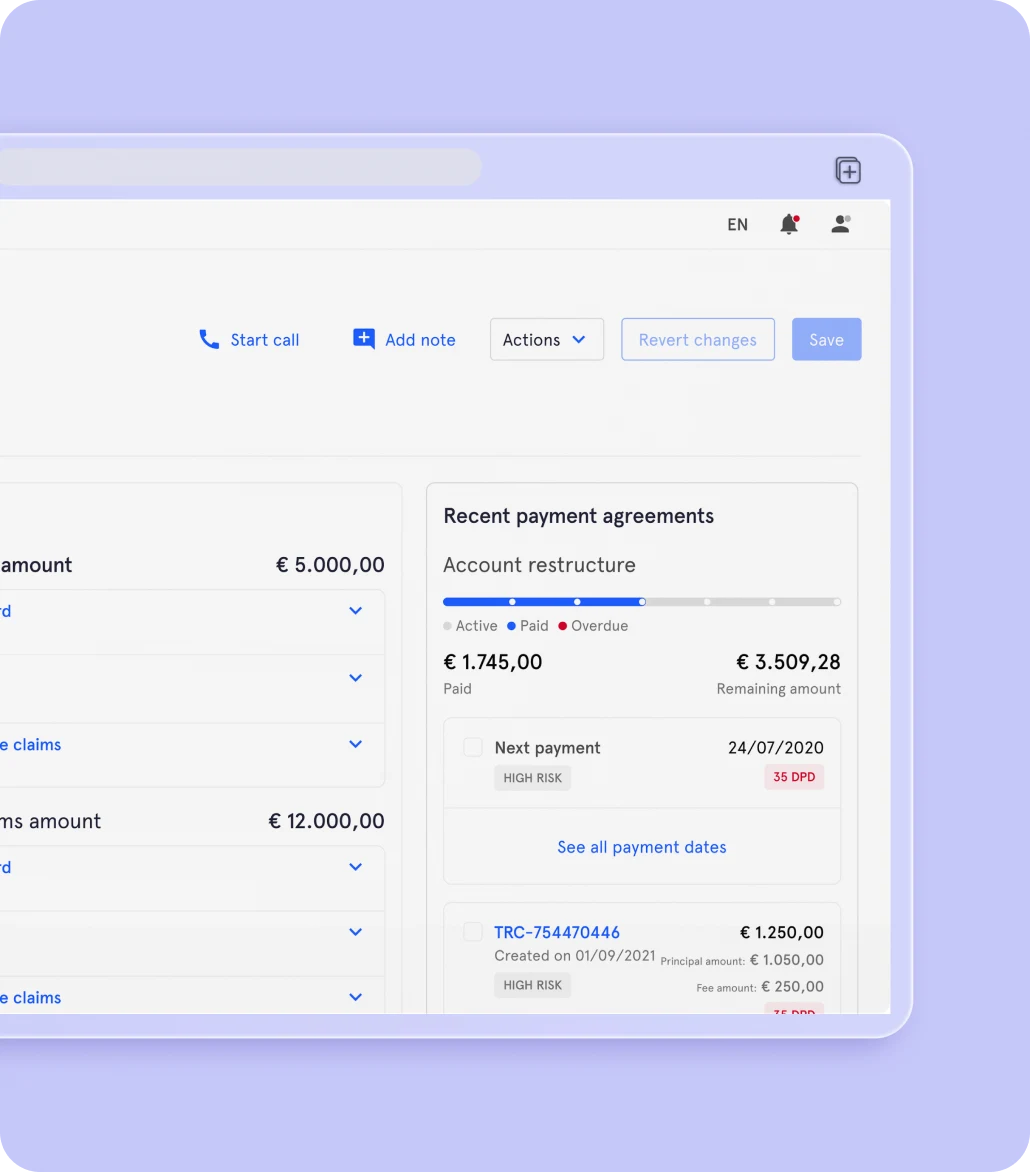
Task: Expand claims row in € 5.000,00 section
Action: pyautogui.click(x=355, y=744)
